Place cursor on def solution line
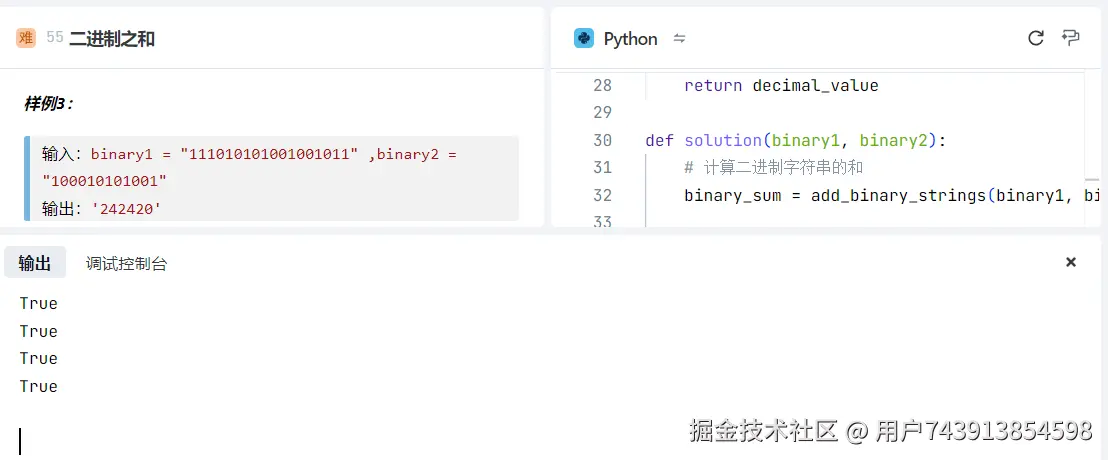Viewport: 1108px width, 460px height. tap(795, 141)
